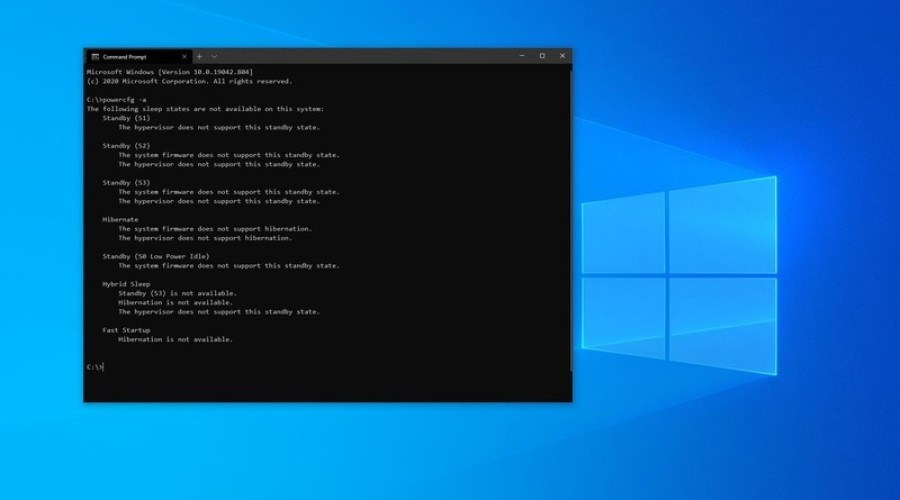The height and width of the screenshot is (500, 900).
Task: Close the Command Prompt tab
Action: 184,57
